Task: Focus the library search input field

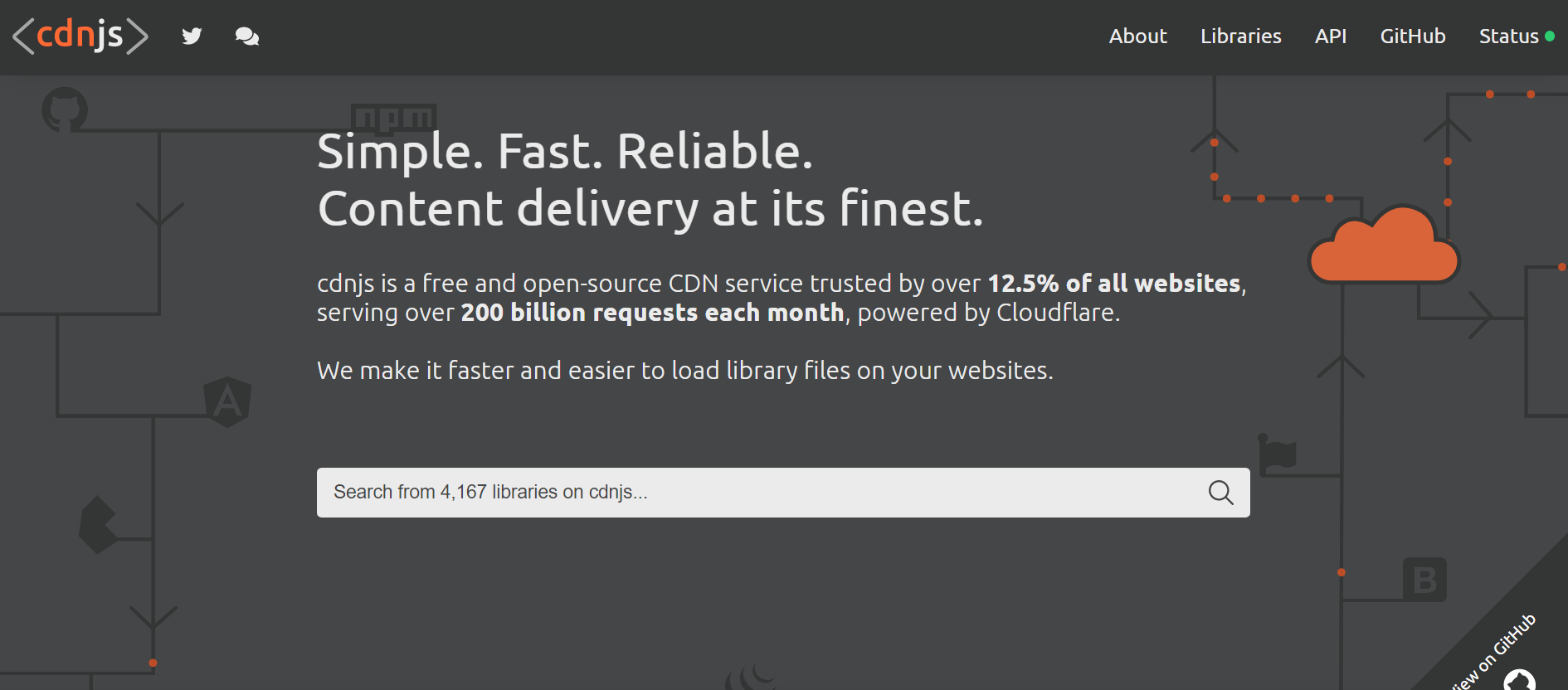Action: [783, 493]
